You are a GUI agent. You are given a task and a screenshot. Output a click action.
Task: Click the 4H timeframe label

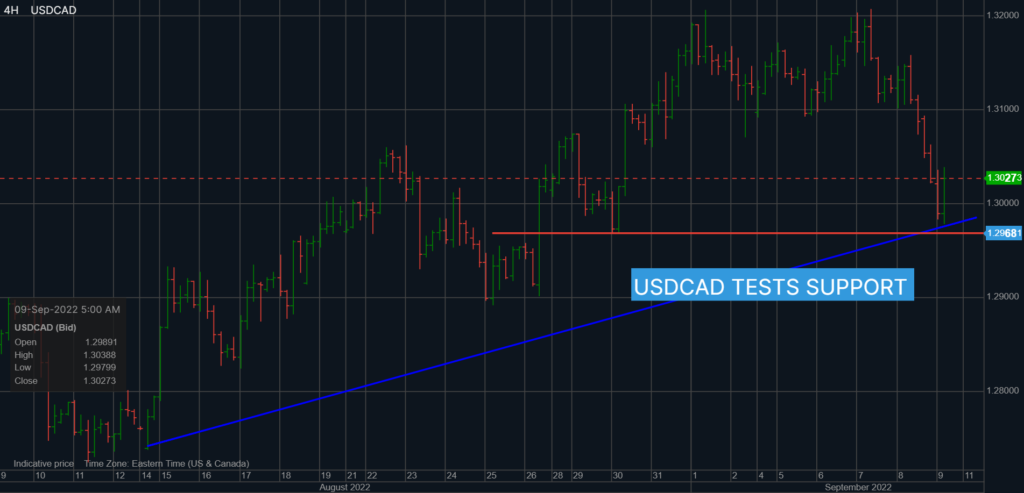(11, 10)
